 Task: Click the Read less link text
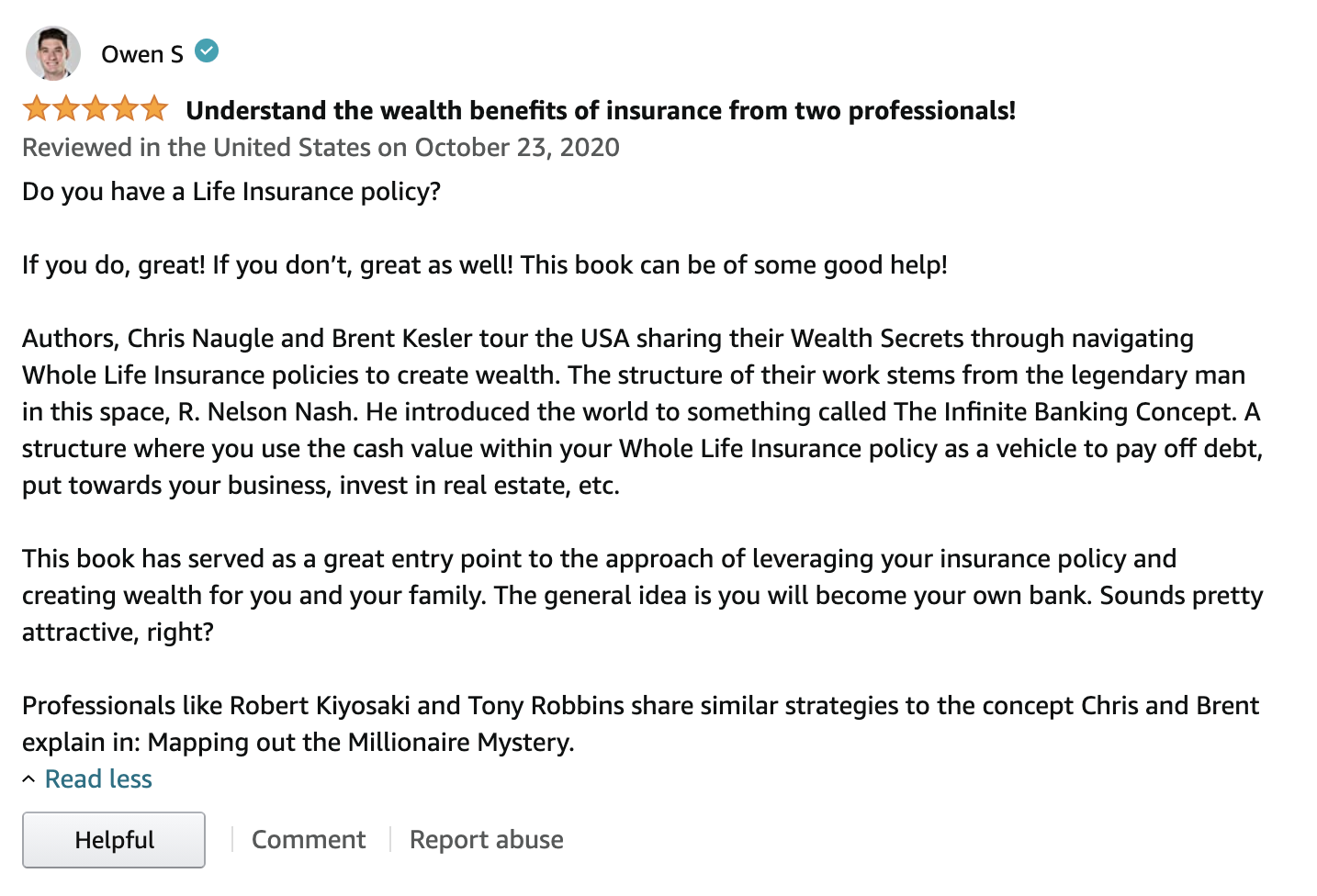click(98, 778)
